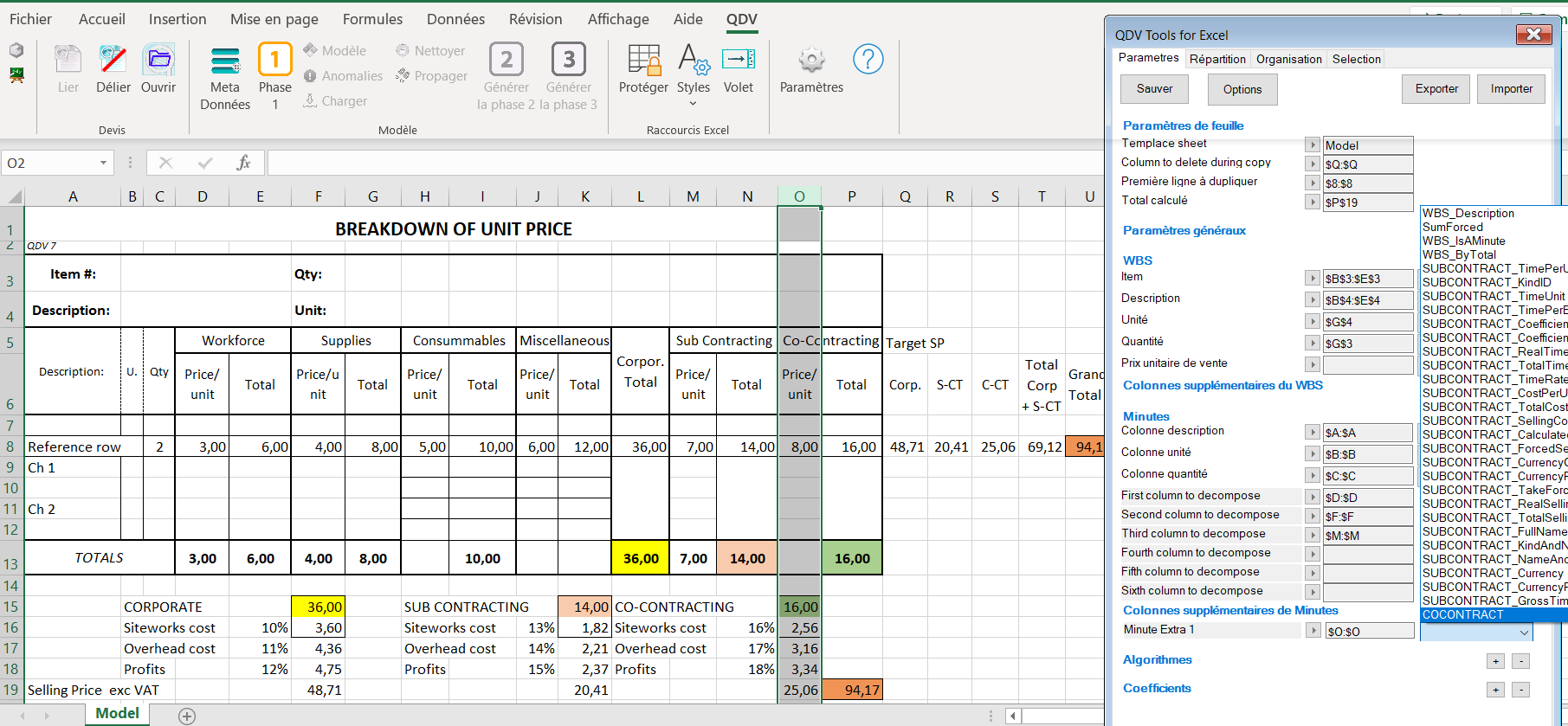The height and width of the screenshot is (726, 1568).
Task: Click the Modèle command in the ribbon
Action: 335,51
